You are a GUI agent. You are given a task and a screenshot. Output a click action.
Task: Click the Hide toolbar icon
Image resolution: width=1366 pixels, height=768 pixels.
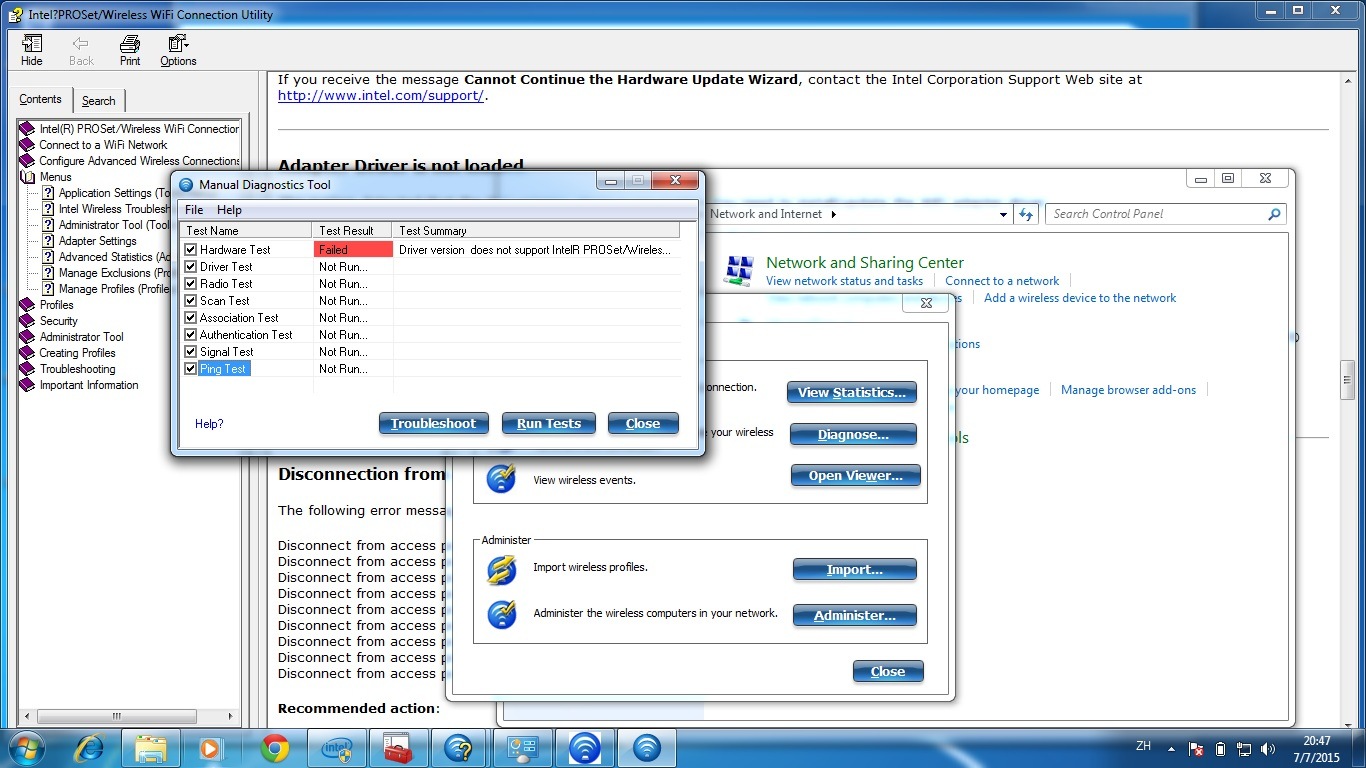(32, 50)
